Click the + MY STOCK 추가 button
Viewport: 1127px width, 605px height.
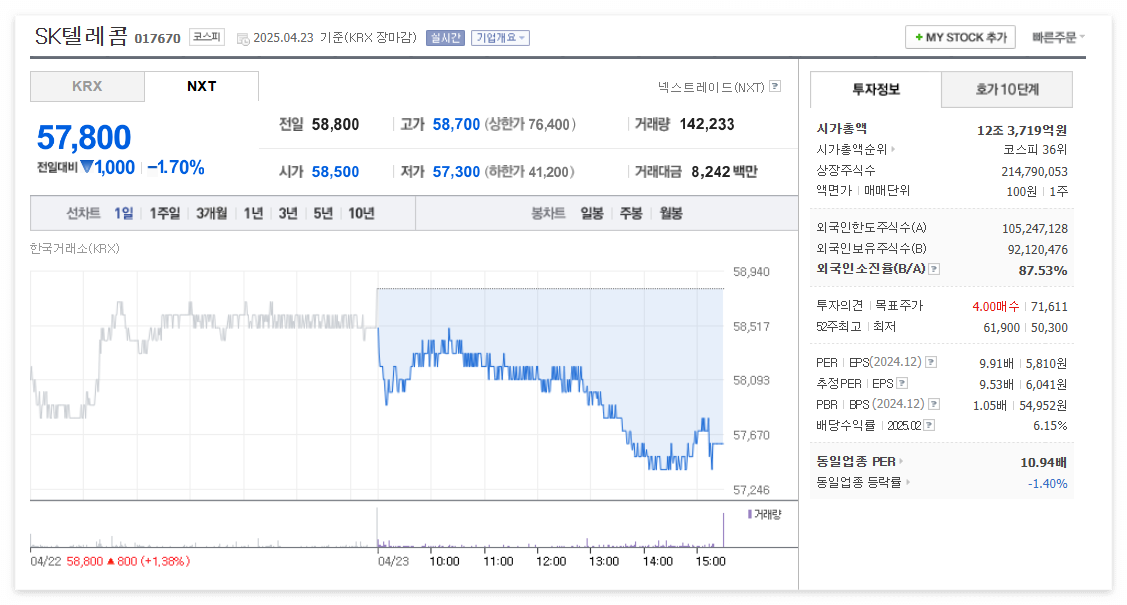[959, 37]
